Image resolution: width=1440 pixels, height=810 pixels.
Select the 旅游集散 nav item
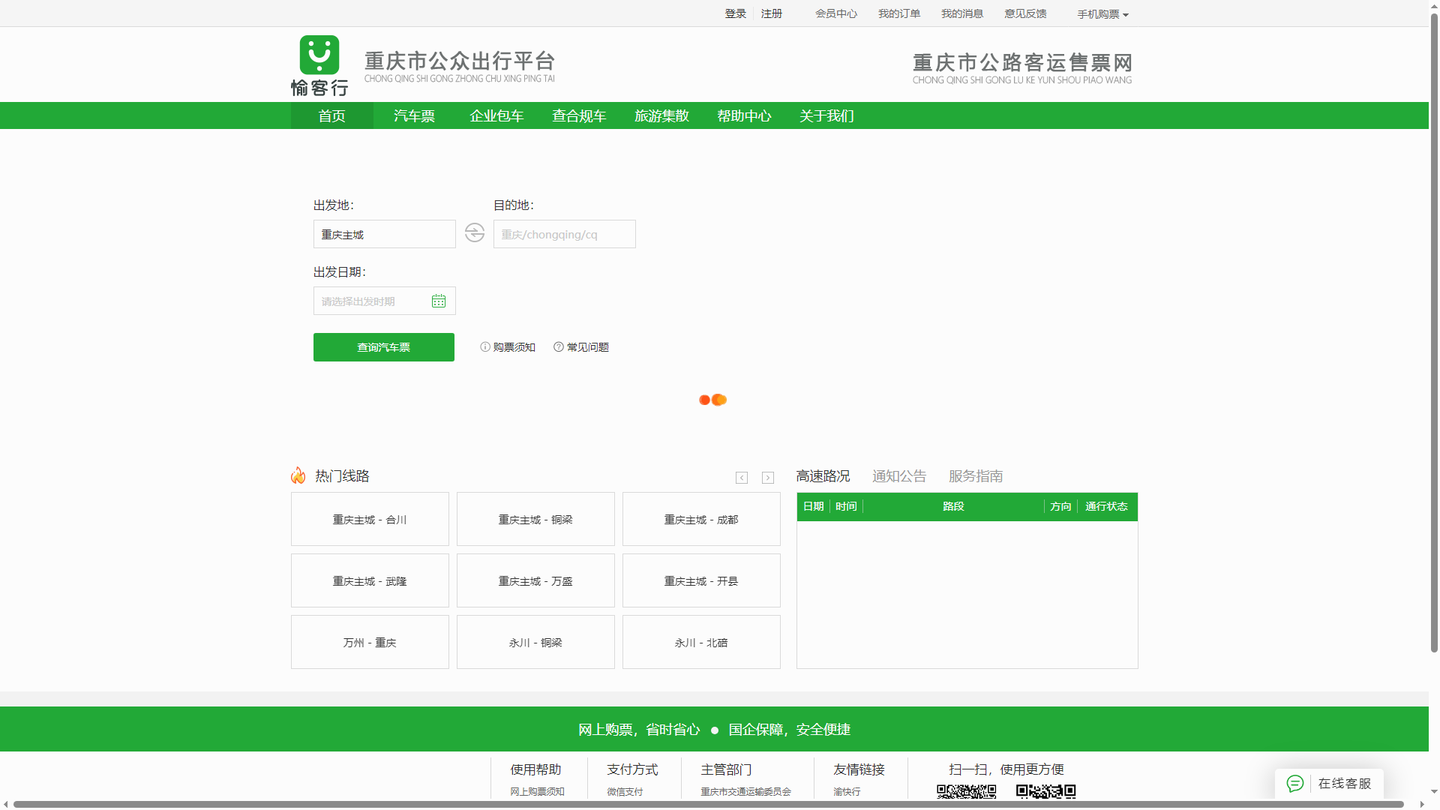[x=662, y=116]
